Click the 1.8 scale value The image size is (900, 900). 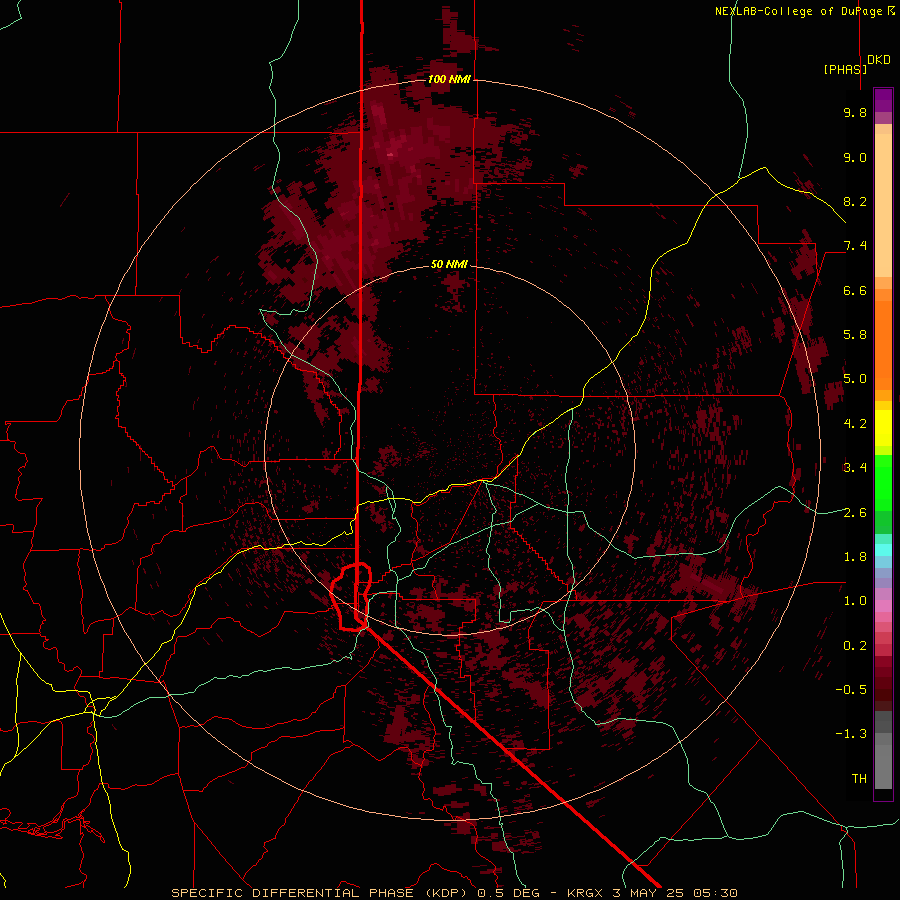[x=855, y=557]
